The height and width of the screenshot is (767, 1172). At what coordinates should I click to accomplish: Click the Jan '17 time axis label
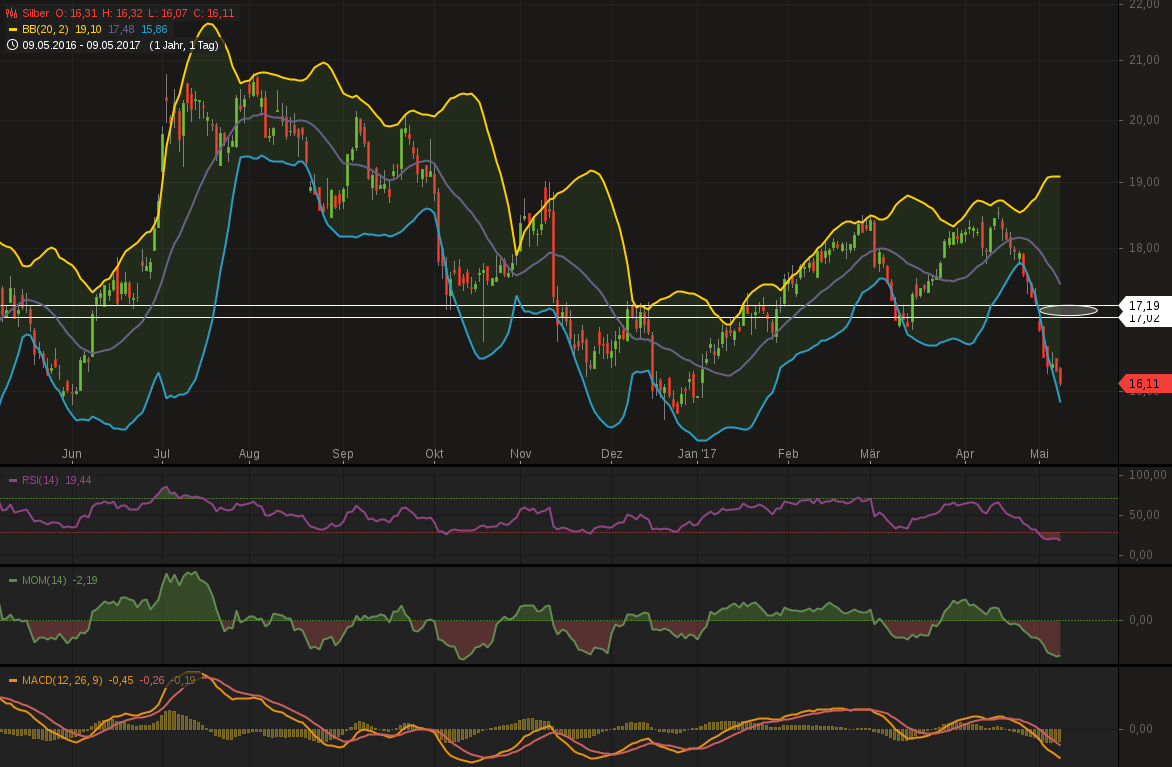click(x=697, y=454)
